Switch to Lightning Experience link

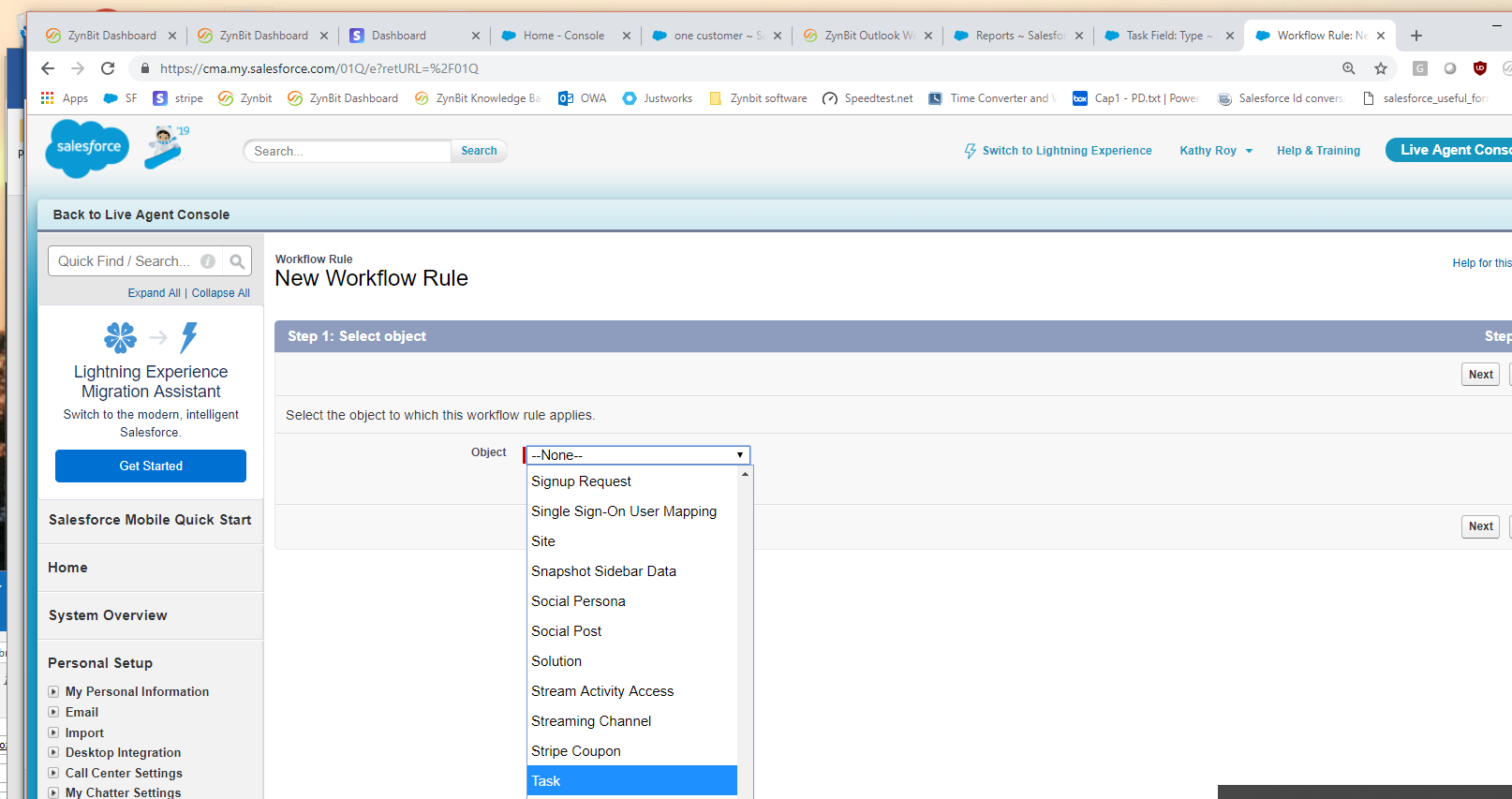pos(1067,151)
